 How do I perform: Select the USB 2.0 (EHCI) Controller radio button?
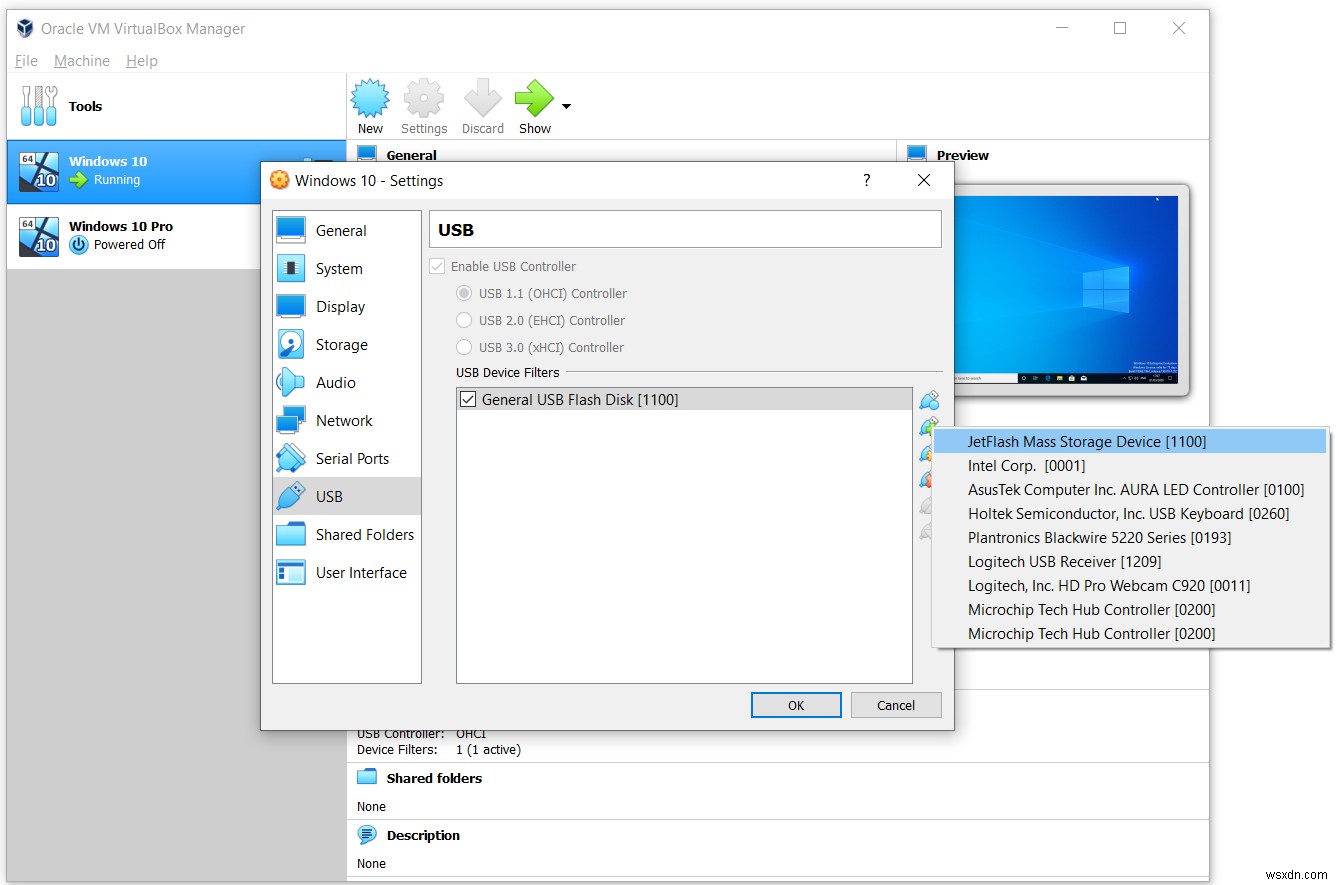(464, 320)
